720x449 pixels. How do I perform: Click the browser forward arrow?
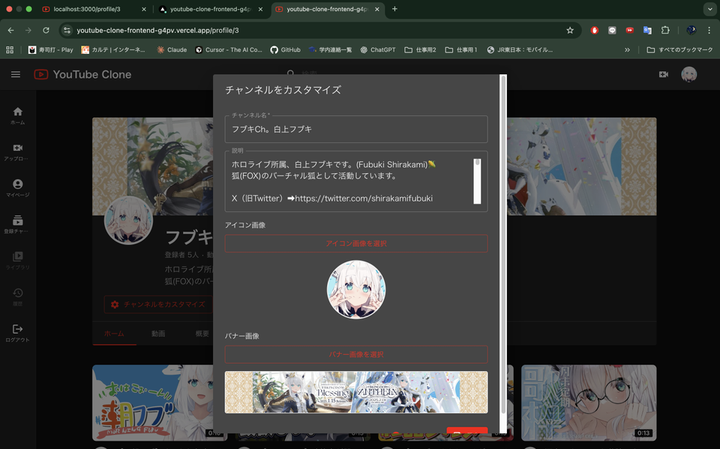[28, 30]
